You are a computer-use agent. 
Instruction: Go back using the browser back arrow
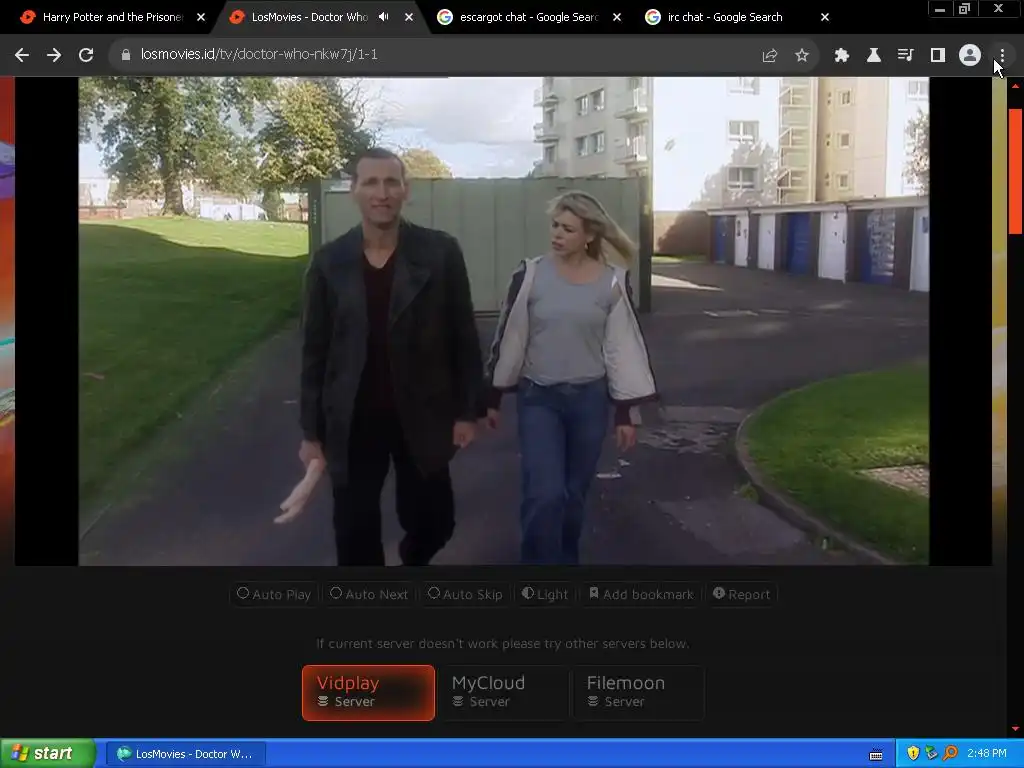tap(22, 55)
